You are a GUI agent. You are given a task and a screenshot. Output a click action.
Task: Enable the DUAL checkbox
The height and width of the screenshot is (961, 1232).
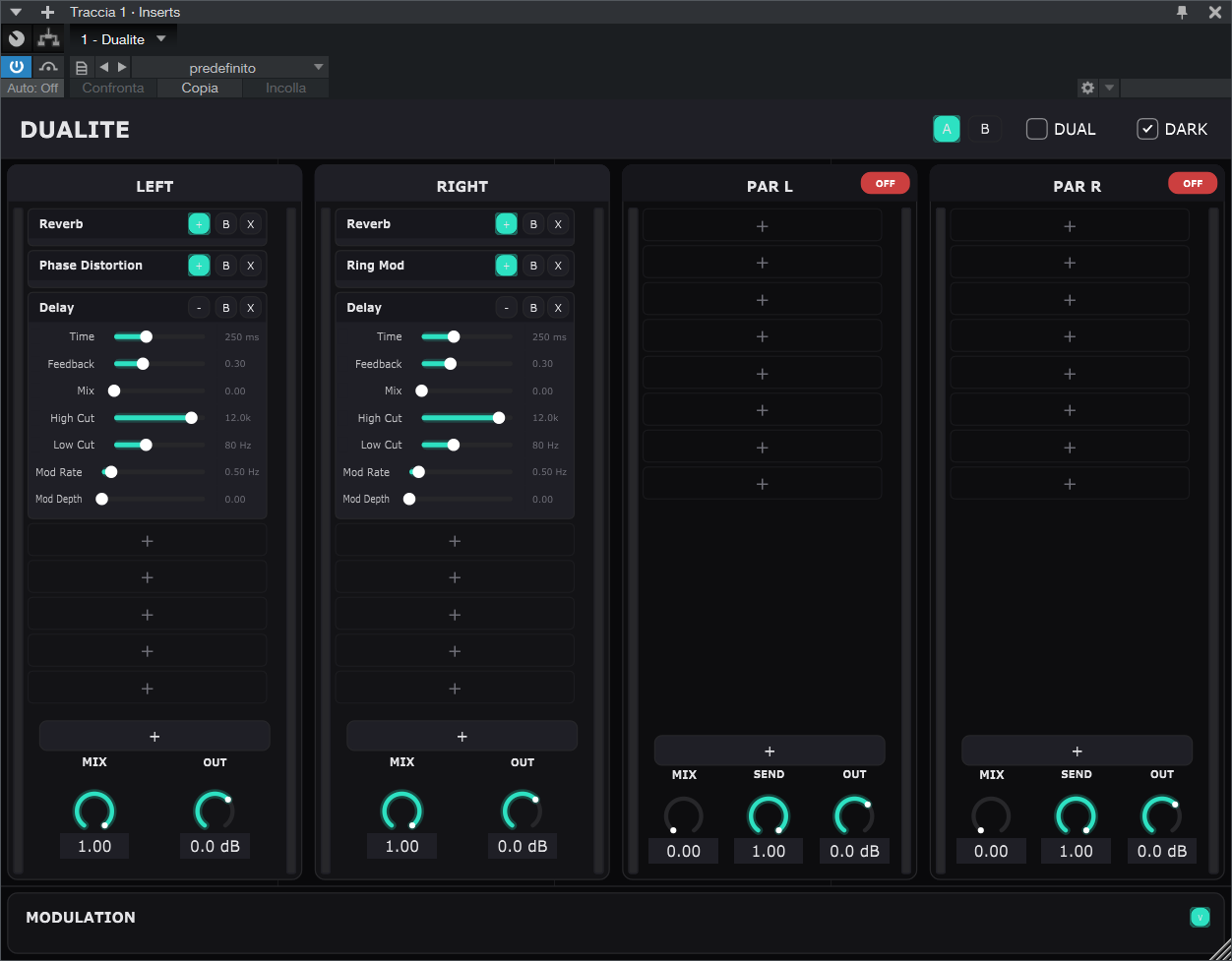(x=1036, y=128)
